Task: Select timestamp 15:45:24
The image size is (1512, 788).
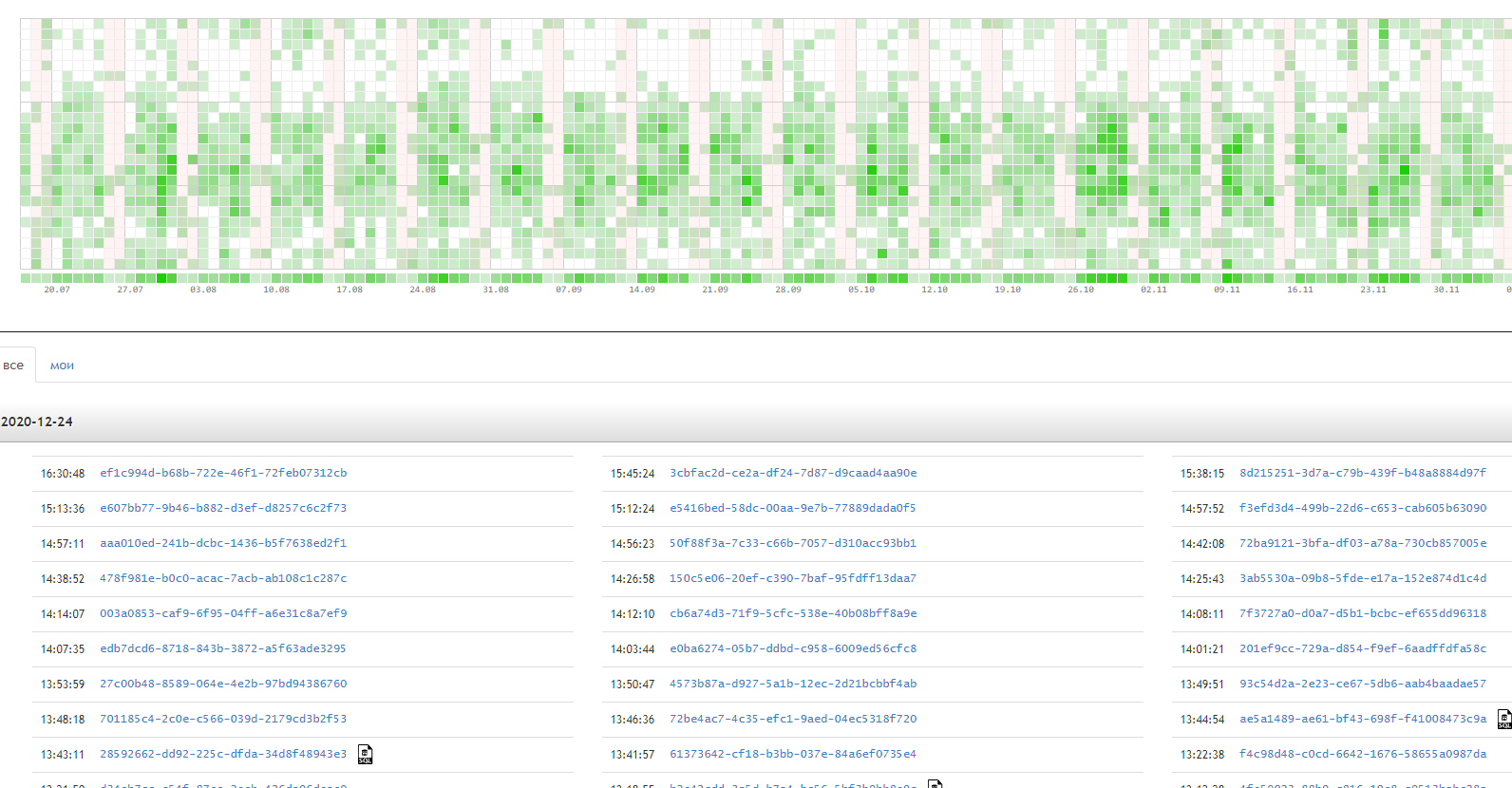Action: point(633,474)
